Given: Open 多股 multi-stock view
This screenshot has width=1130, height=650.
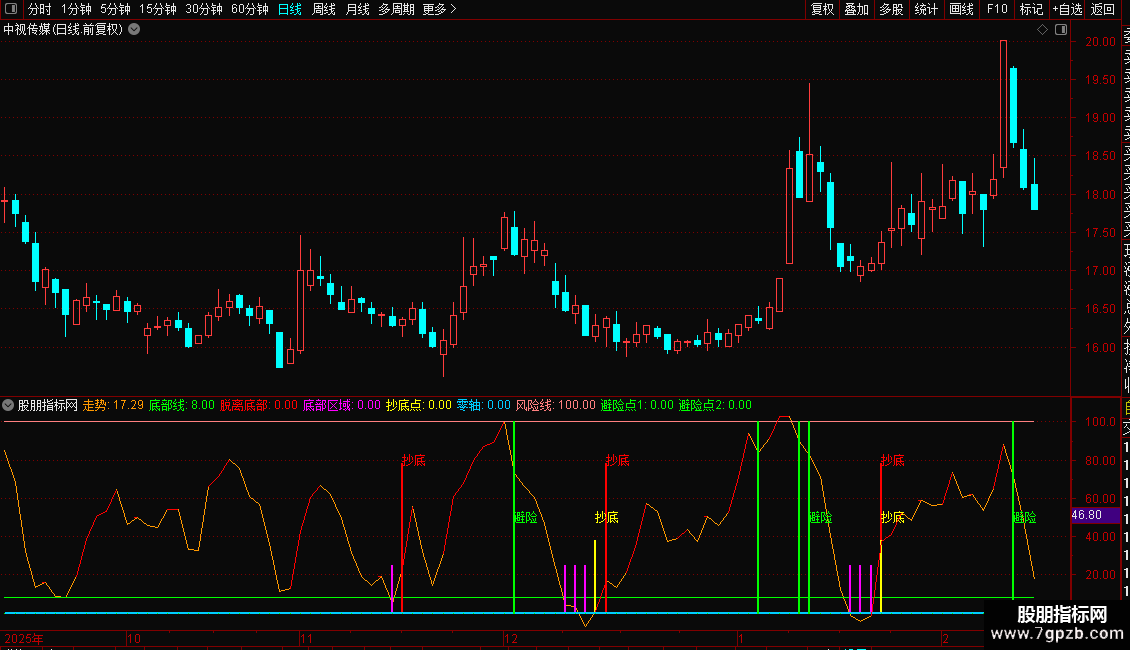Looking at the screenshot, I should (x=891, y=9).
